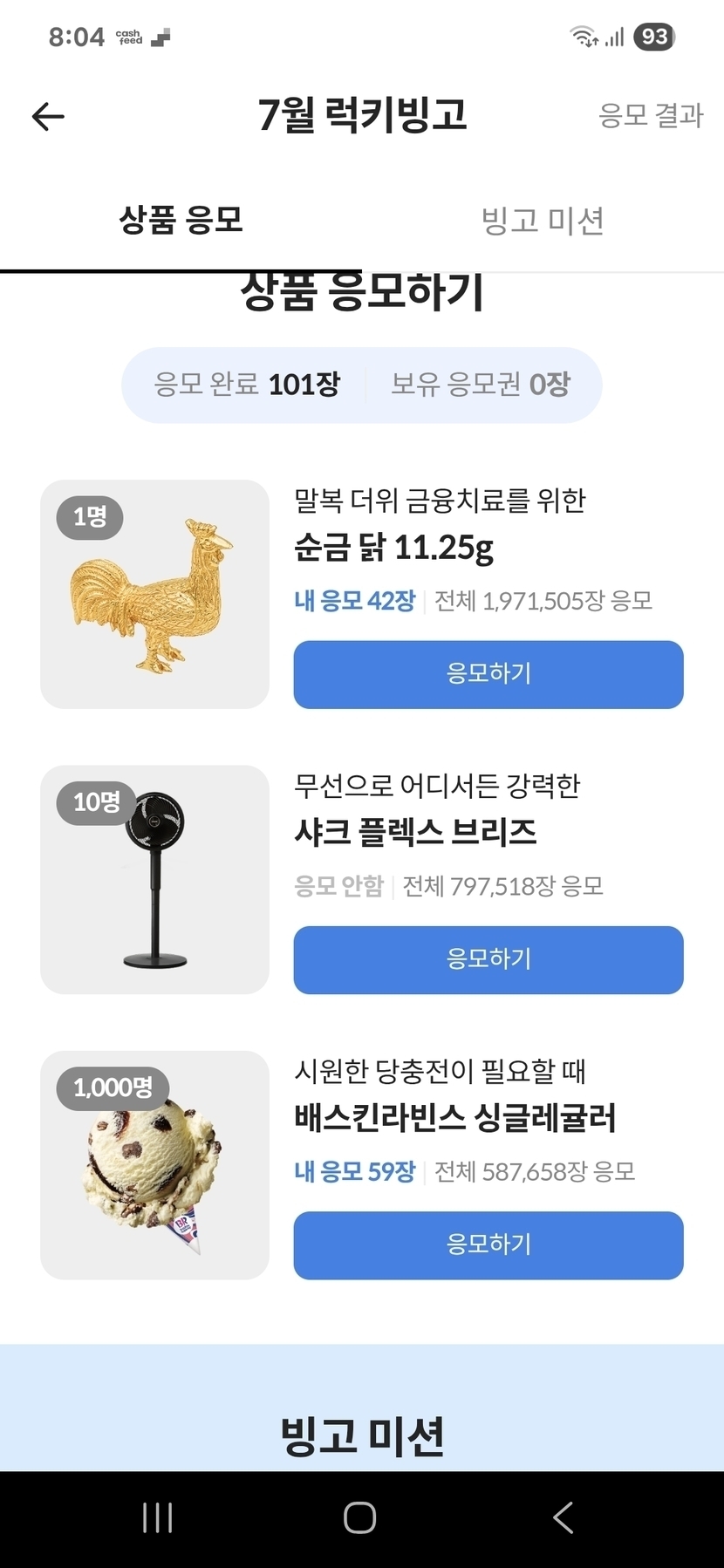Switch to 빙고 미션 tab
Screen dimensions: 724x1568
543,221
